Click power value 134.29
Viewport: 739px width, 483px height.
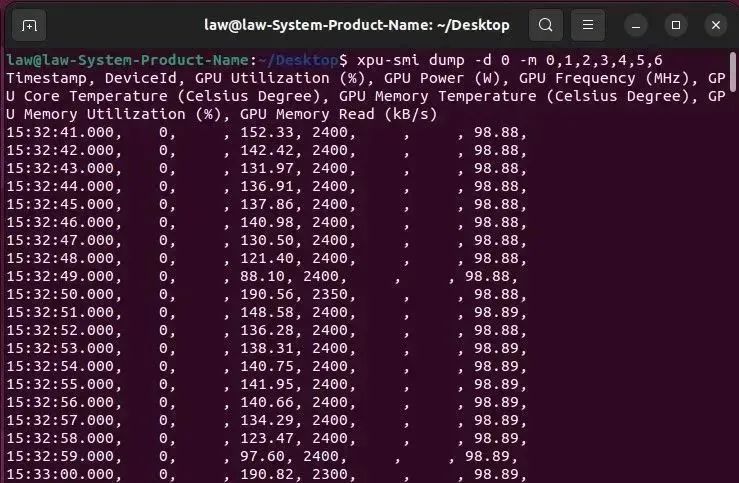click(x=267, y=420)
